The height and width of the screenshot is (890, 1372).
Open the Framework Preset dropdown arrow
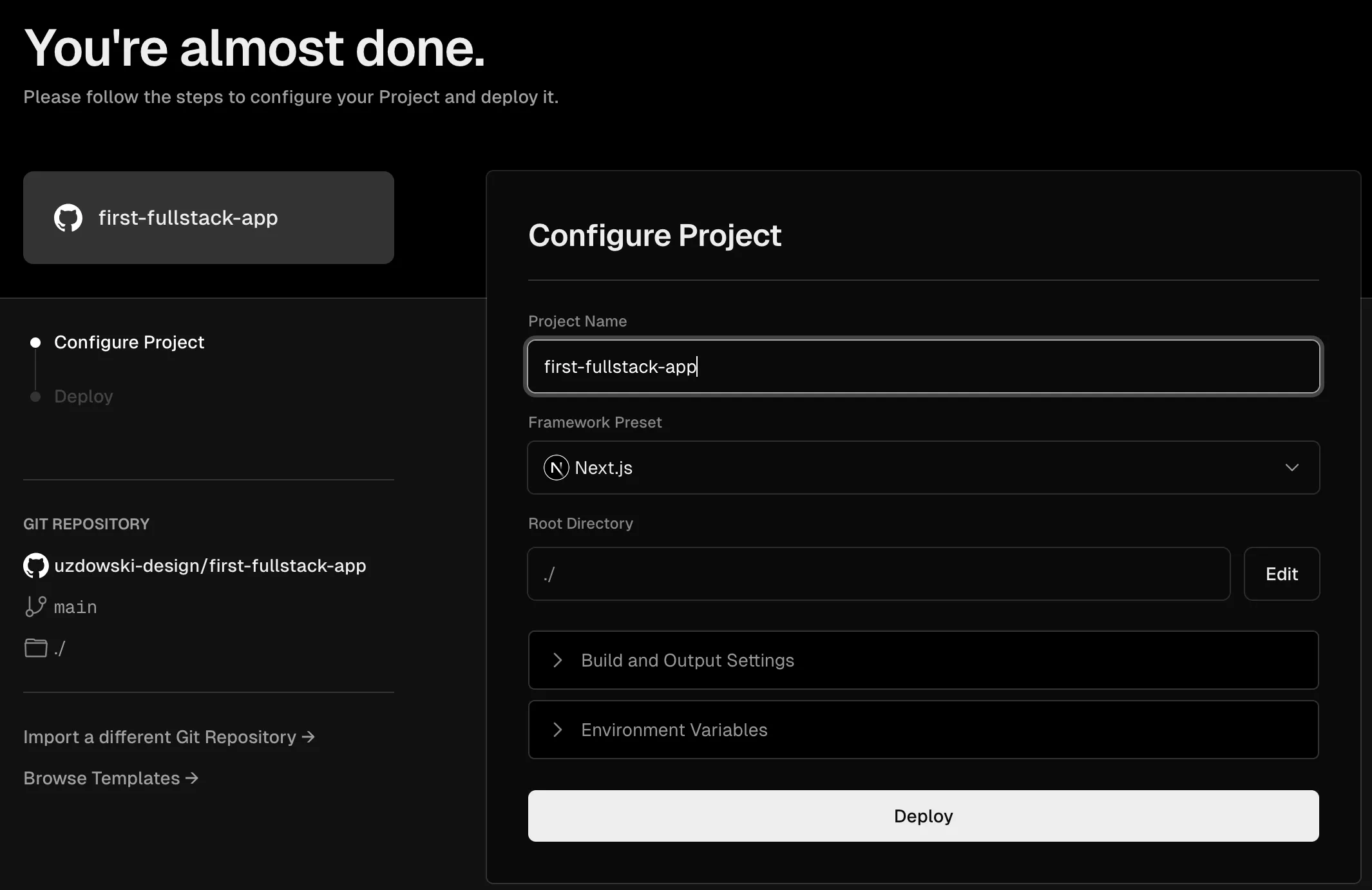1291,468
